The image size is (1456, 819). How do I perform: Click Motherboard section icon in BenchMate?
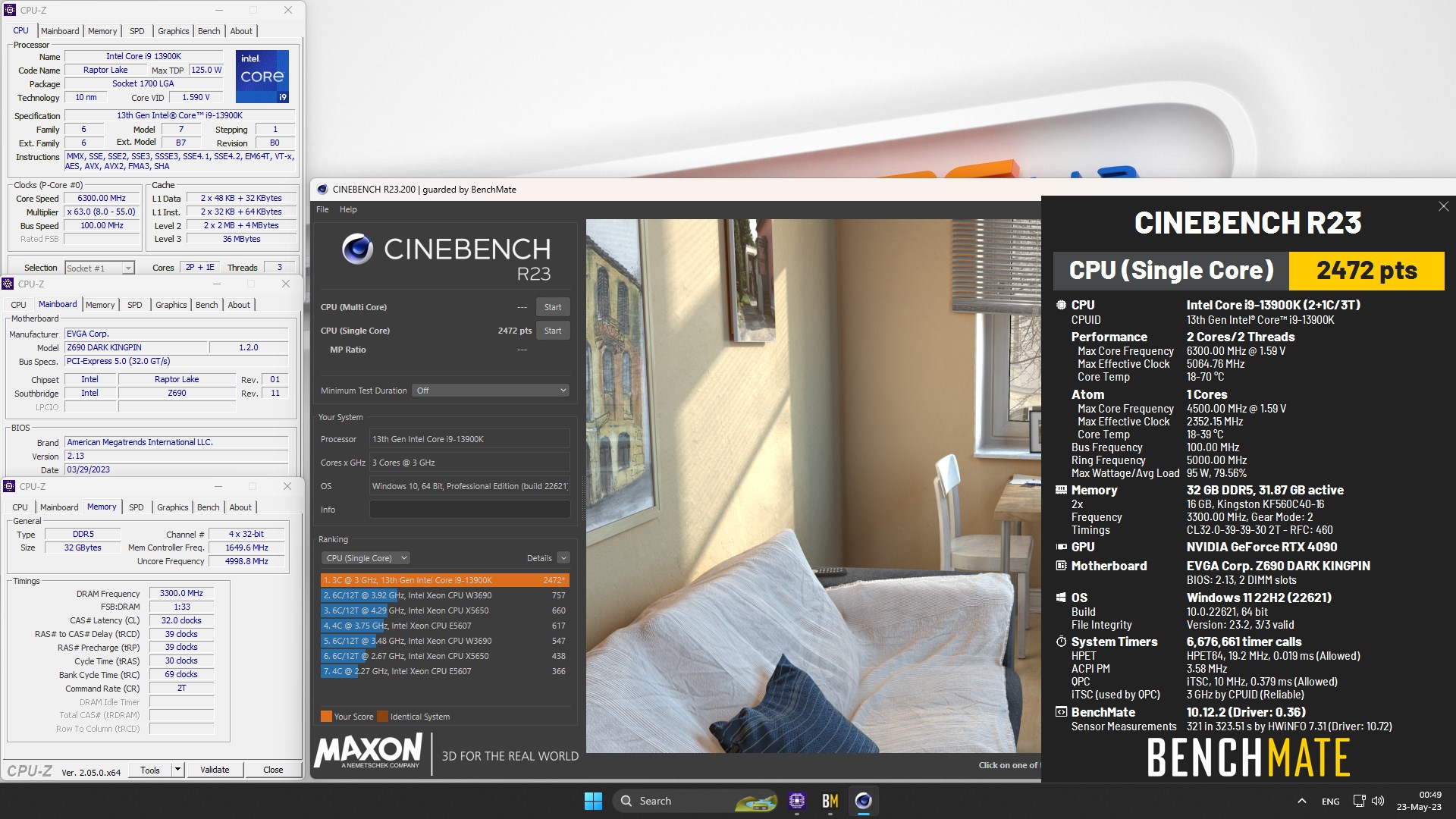pos(1061,566)
